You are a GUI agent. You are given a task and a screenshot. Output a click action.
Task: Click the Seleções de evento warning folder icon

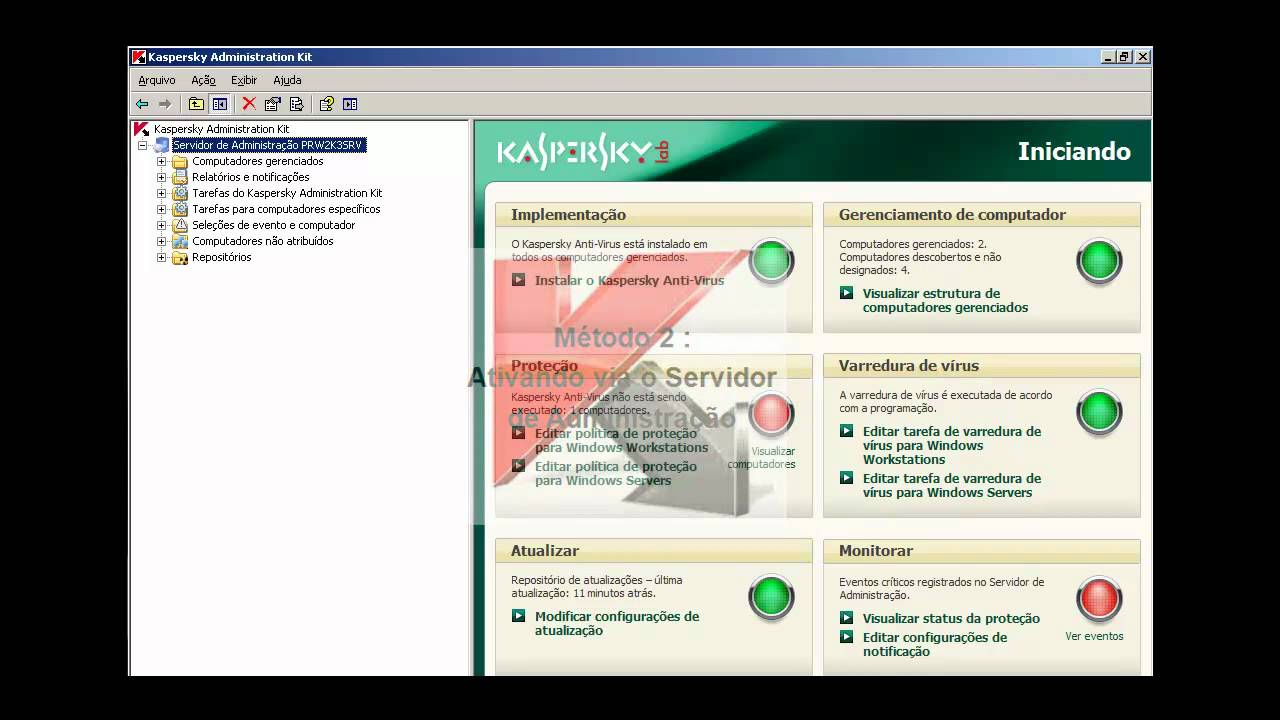tap(180, 225)
